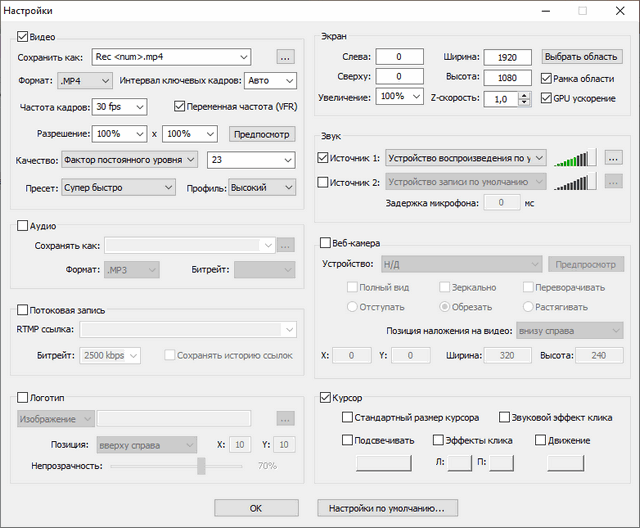Toggle the Видео checkbox
Image resolution: width=640 pixels, height=528 pixels.
(x=22, y=37)
